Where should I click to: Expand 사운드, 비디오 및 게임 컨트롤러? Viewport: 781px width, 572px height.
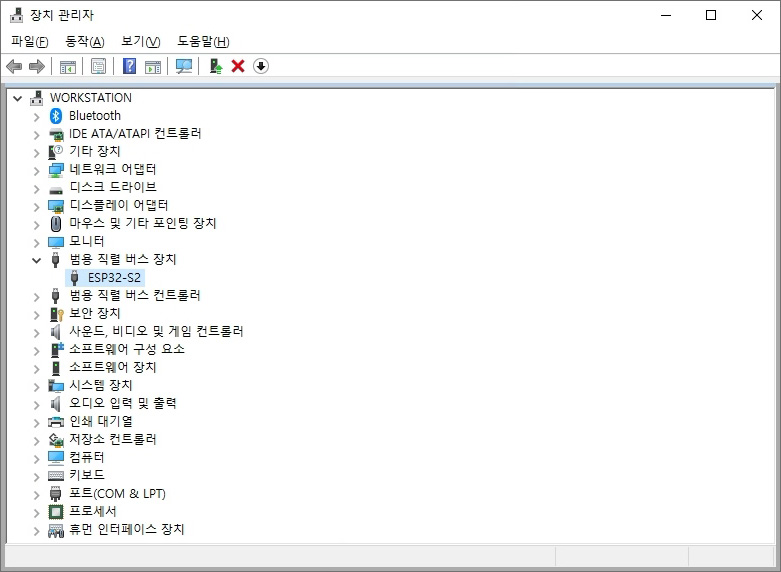(x=36, y=333)
